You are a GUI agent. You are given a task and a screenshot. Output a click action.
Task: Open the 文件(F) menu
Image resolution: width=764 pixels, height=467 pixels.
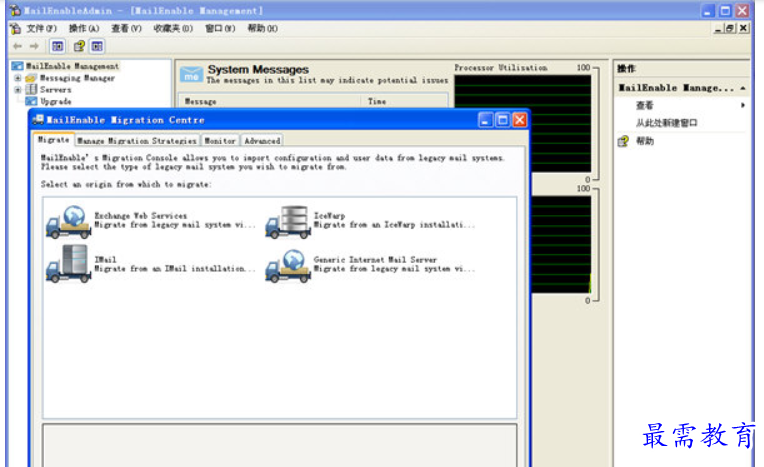point(41,28)
